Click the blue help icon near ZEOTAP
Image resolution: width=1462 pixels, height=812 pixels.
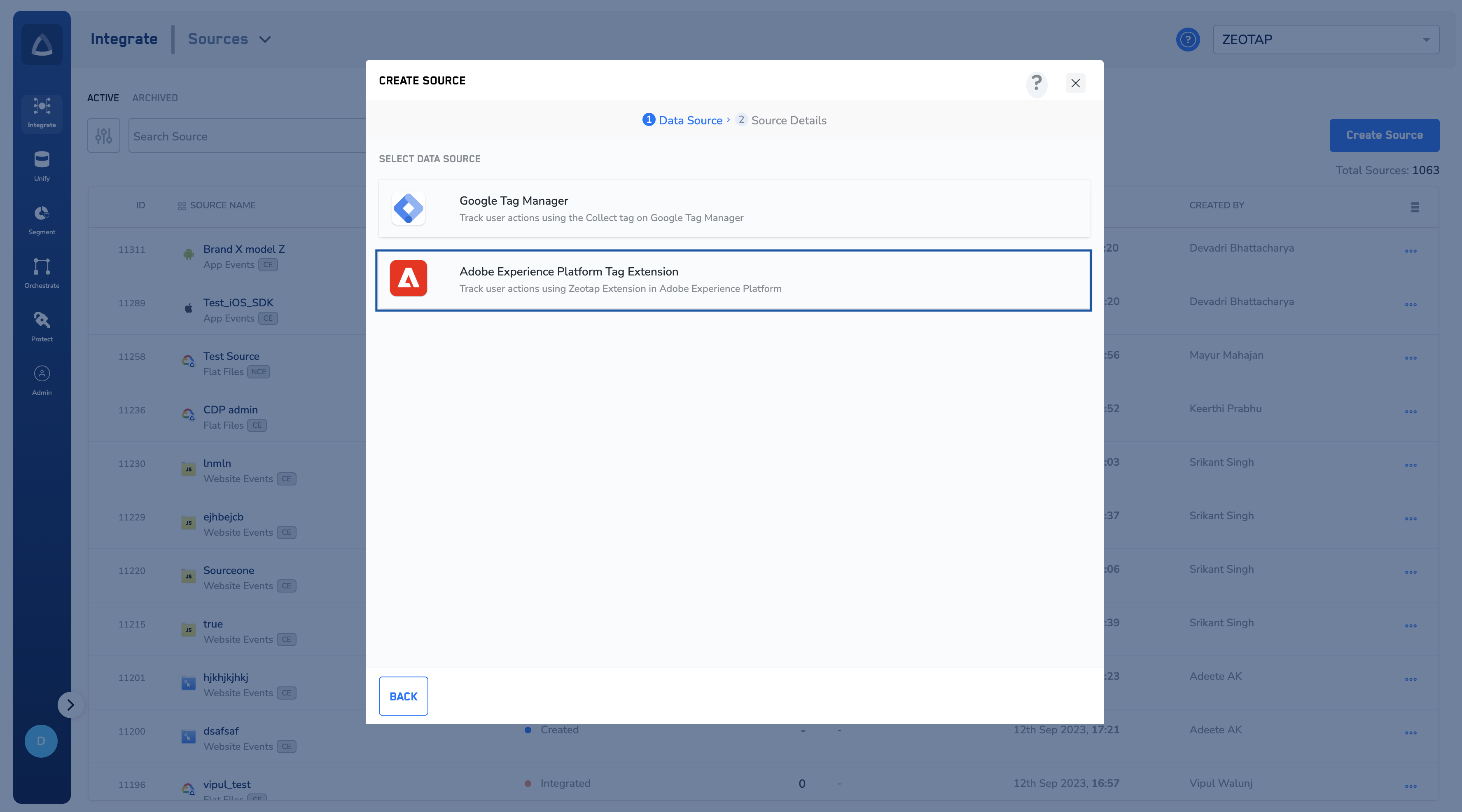[1187, 39]
